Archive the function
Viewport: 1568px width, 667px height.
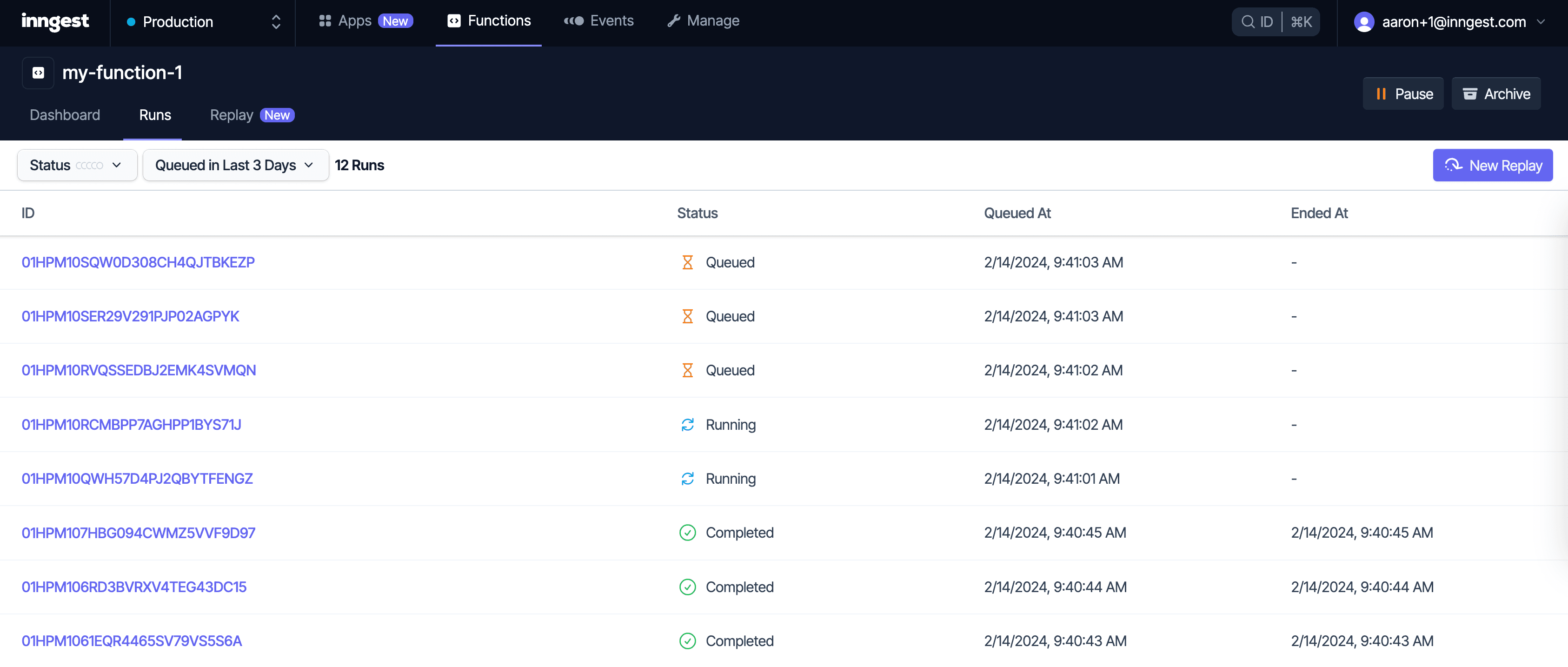coord(1495,94)
